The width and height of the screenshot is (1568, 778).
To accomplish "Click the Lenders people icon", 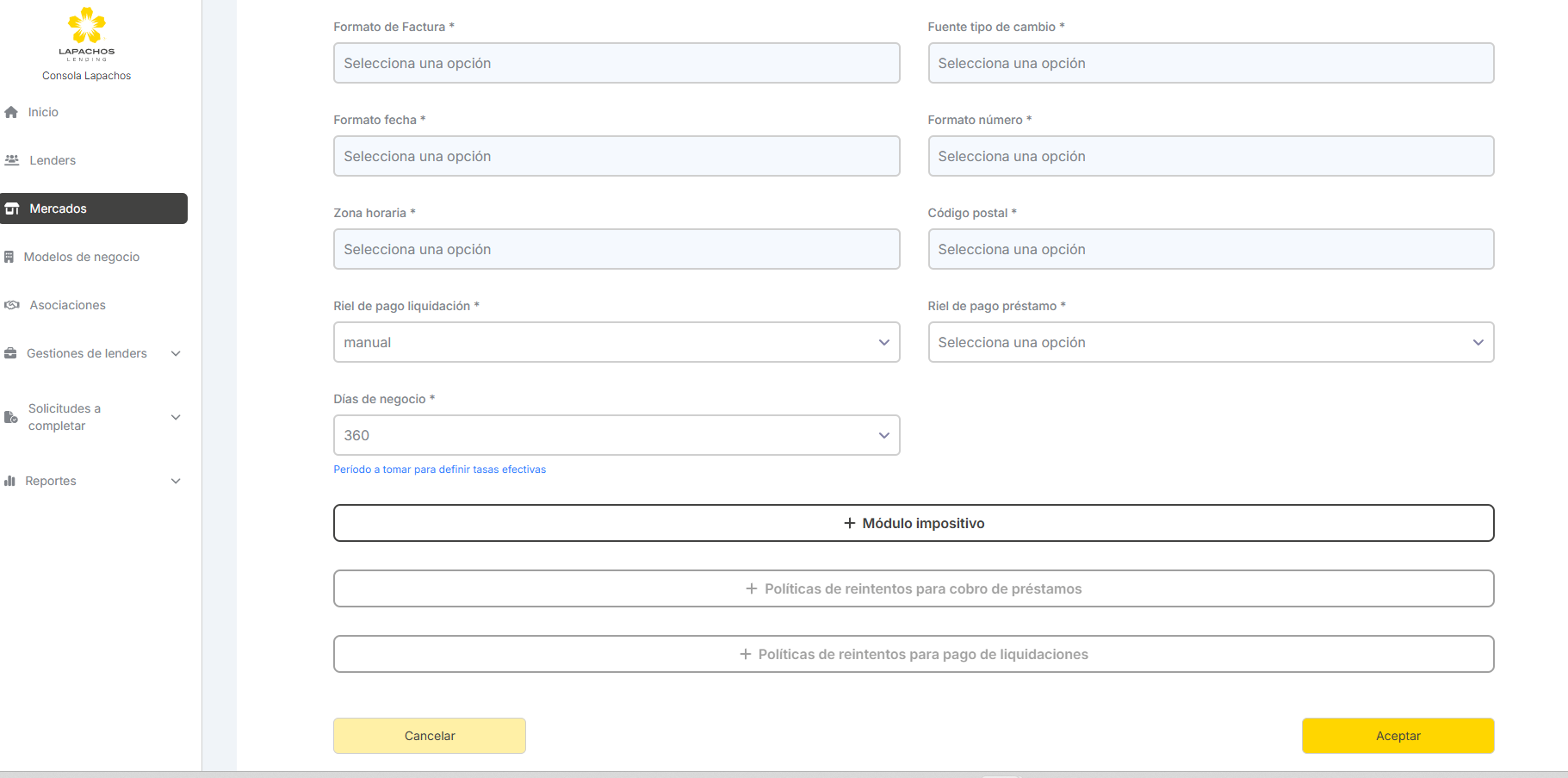I will coord(12,160).
